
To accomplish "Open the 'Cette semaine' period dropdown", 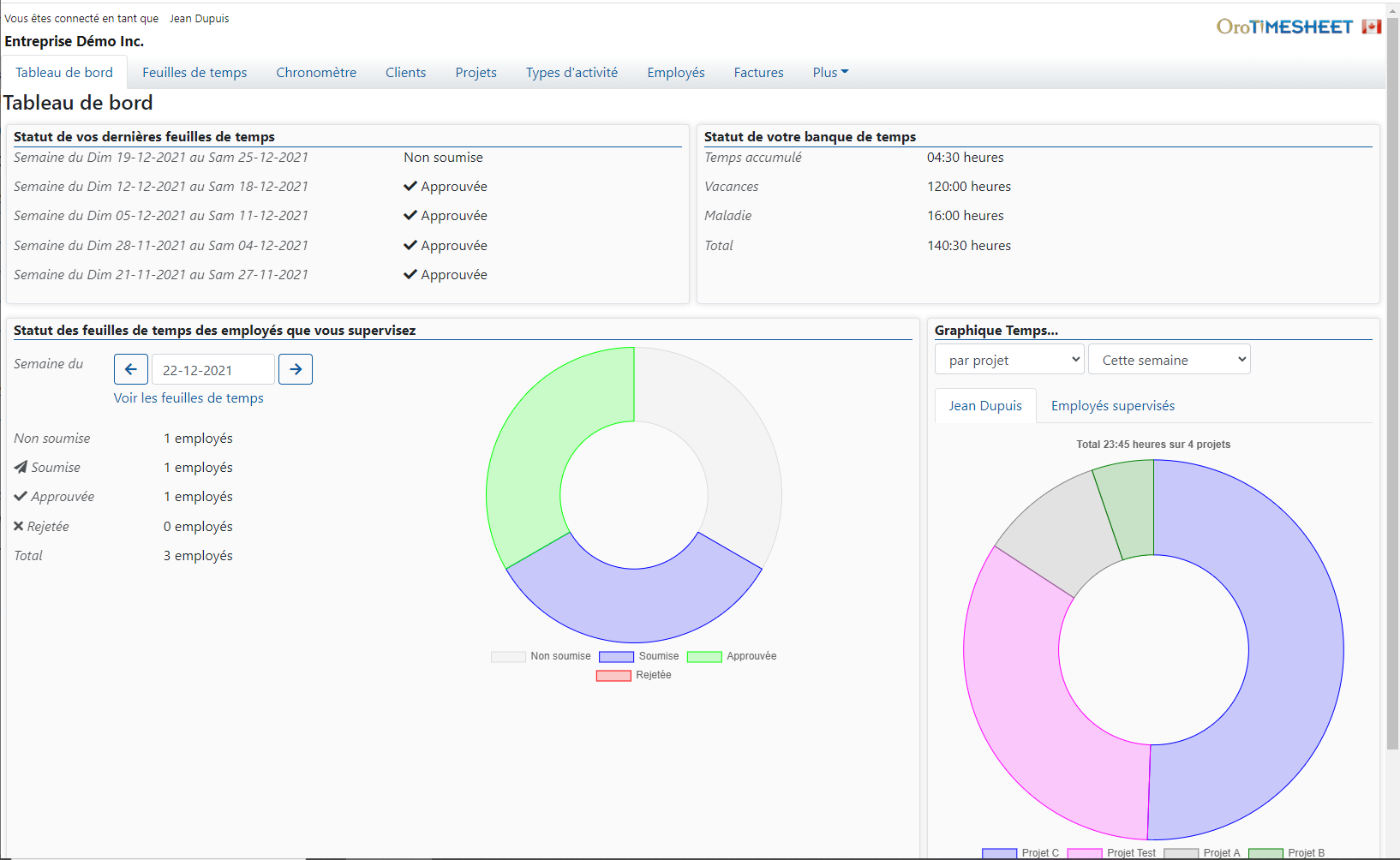I will tap(1169, 360).
